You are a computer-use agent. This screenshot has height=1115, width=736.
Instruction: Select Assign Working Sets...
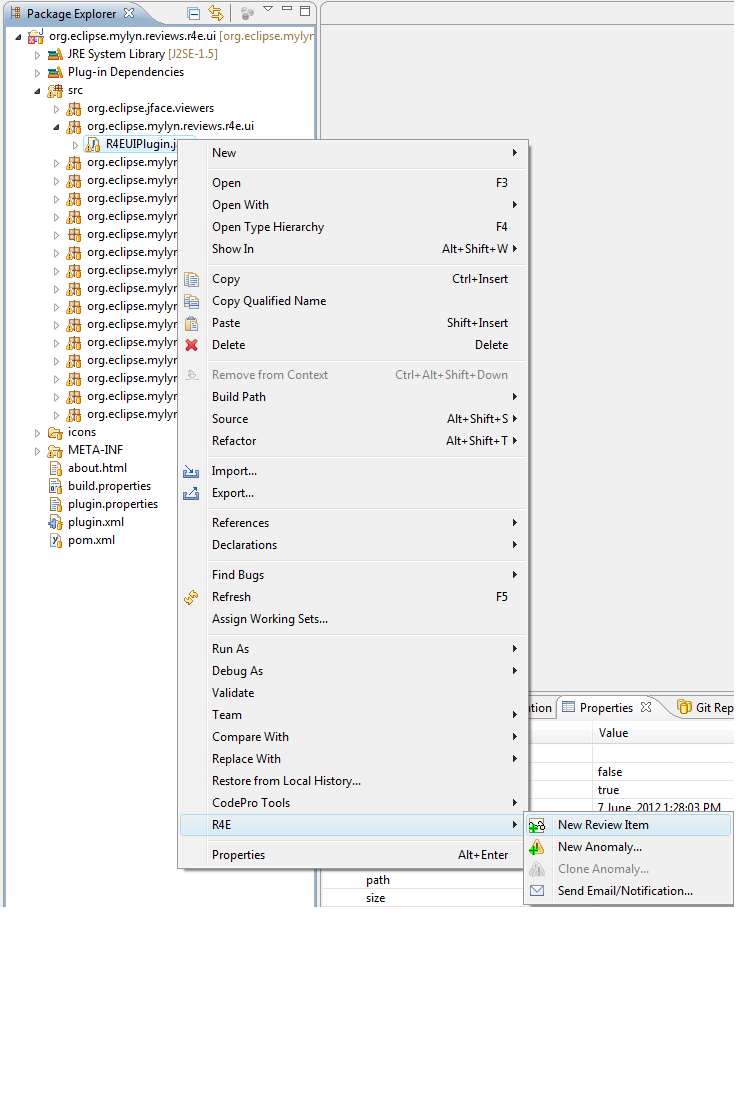tap(353, 619)
